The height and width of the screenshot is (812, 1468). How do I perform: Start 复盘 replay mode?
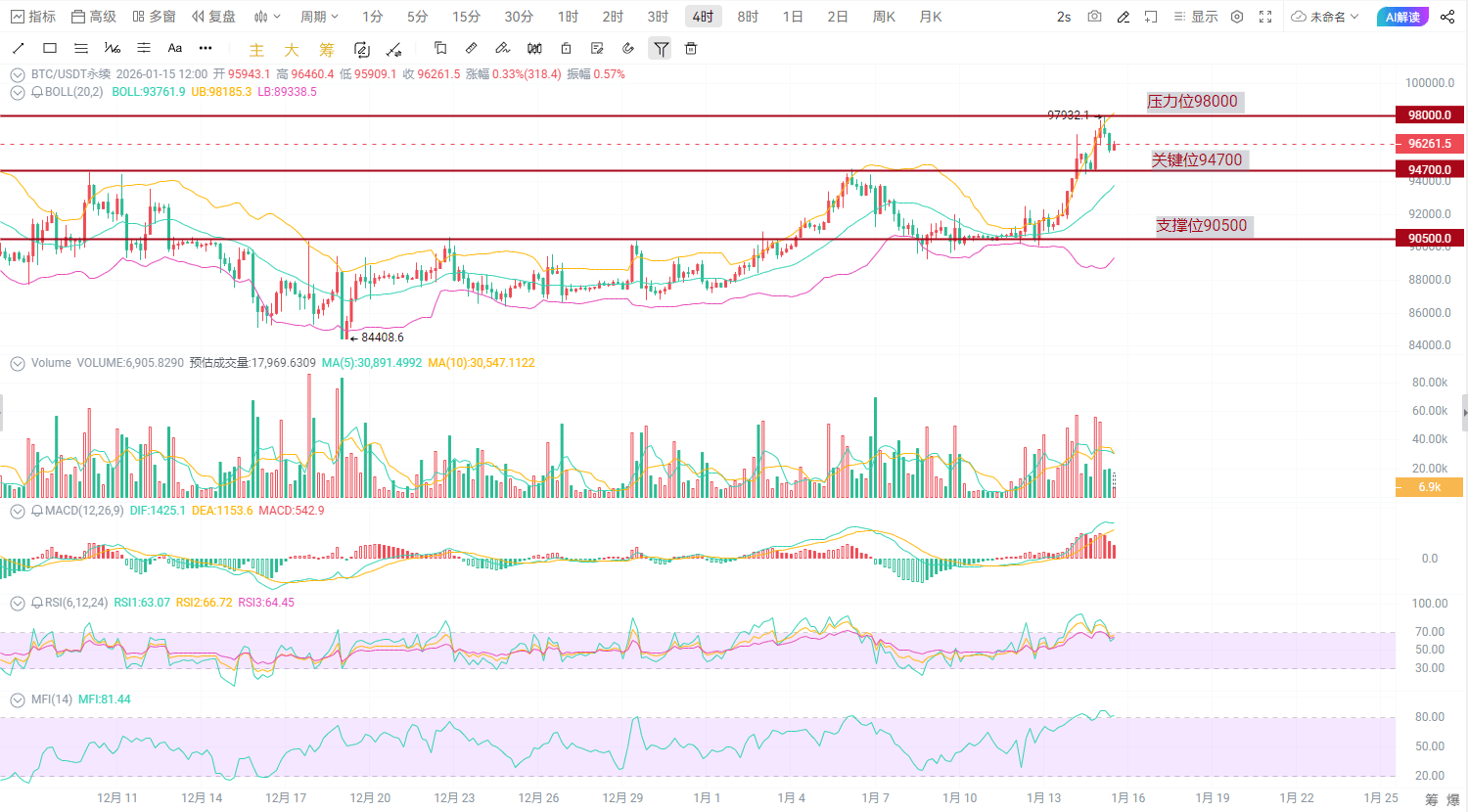[213, 17]
